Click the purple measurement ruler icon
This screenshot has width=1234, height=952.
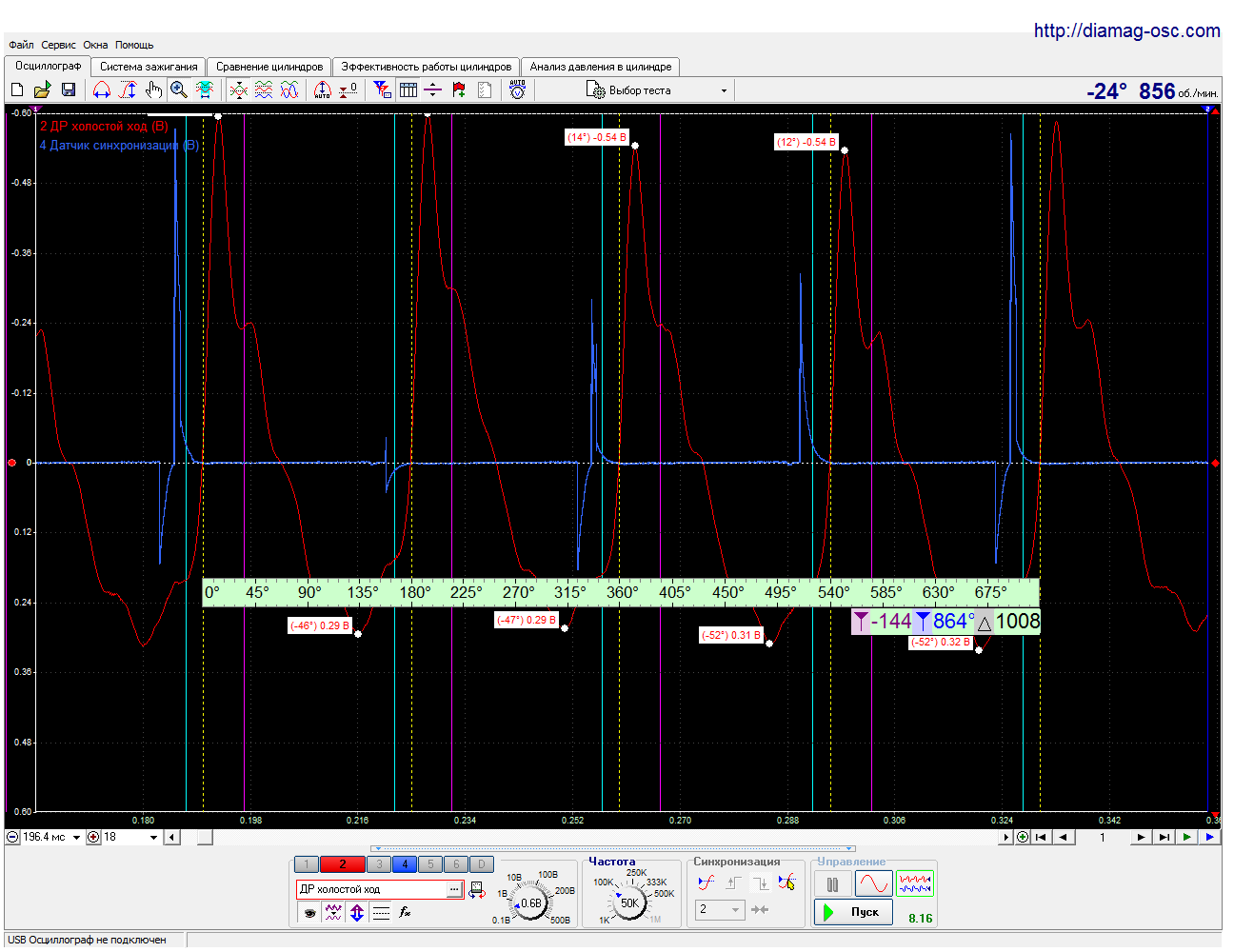click(x=432, y=89)
